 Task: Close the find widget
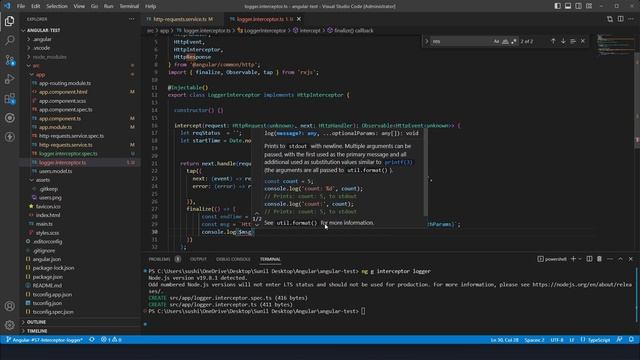[583, 41]
